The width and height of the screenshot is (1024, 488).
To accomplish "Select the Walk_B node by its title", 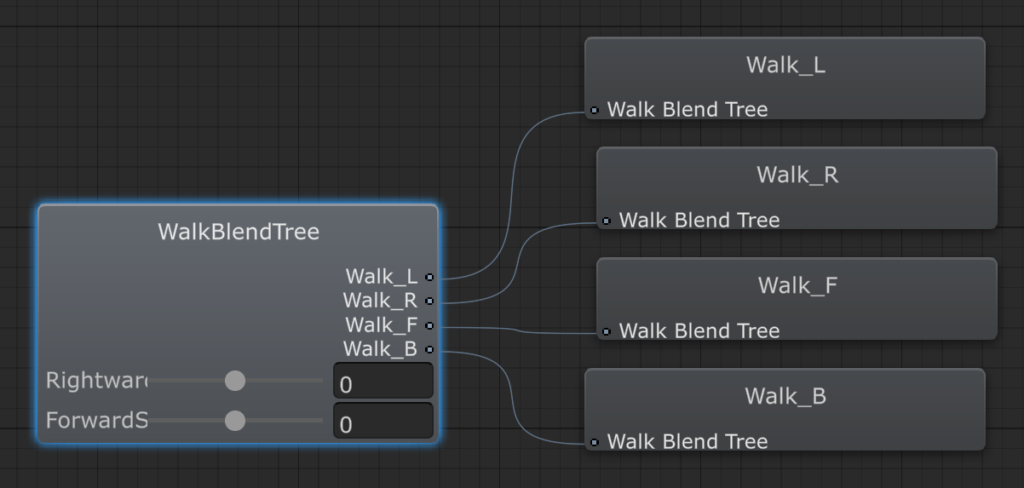I will 785,396.
